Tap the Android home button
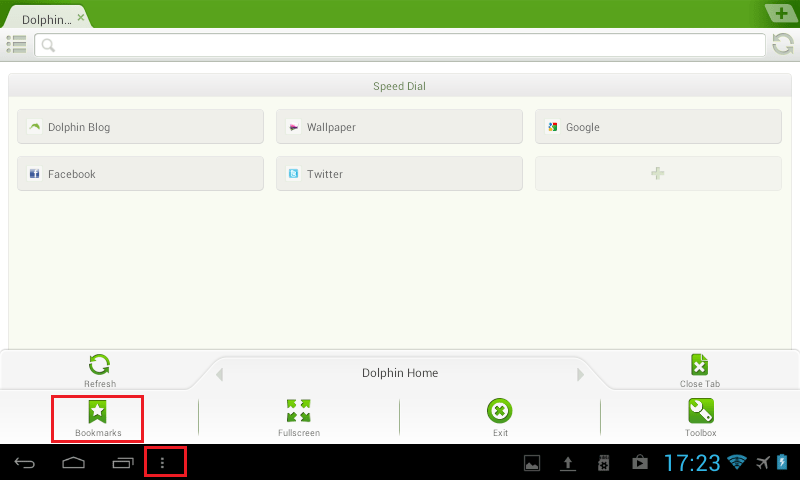This screenshot has width=800, height=480. (x=73, y=463)
